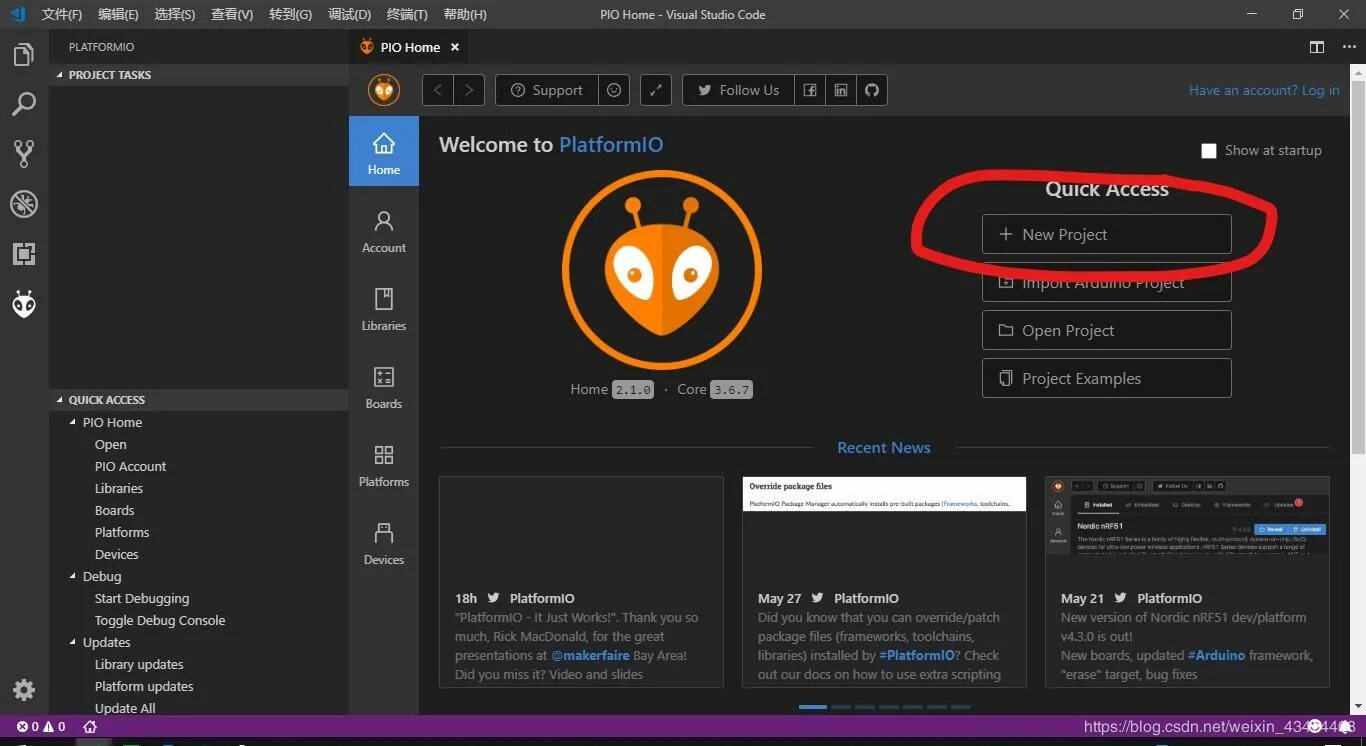
Task: Open the Account section in PIO sidebar
Action: click(x=384, y=231)
